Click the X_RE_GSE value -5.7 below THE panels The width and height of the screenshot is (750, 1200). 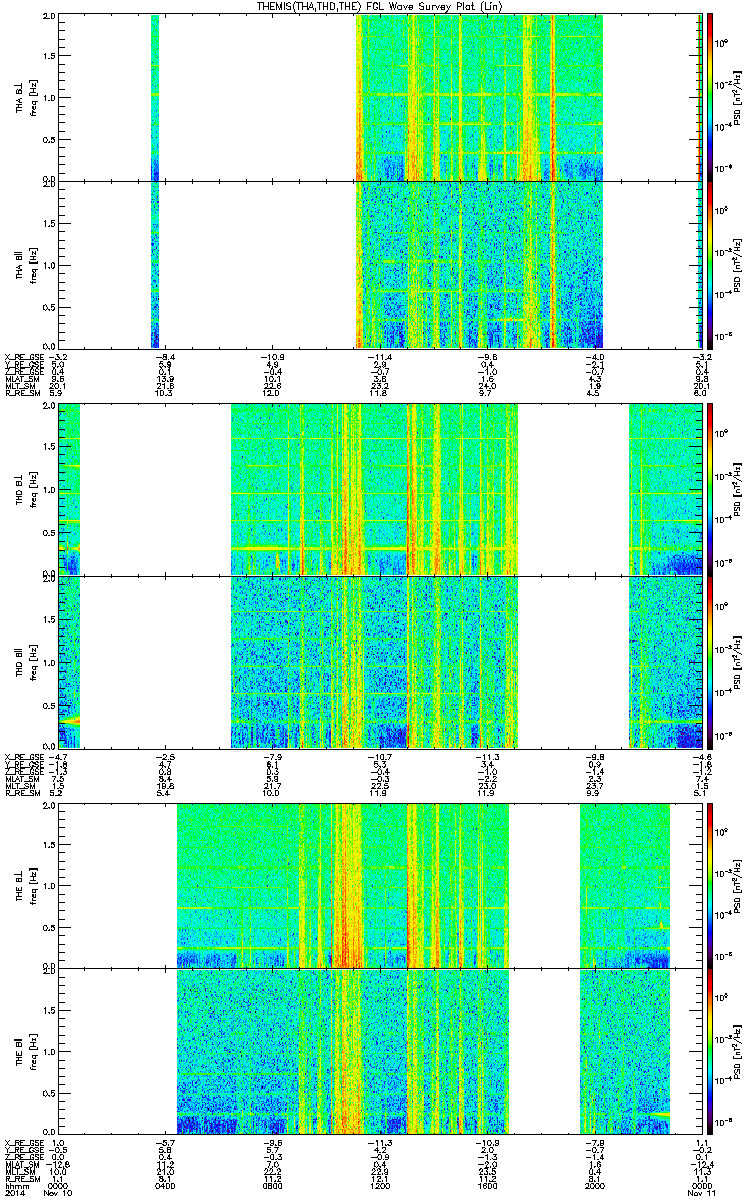pyautogui.click(x=166, y=1142)
